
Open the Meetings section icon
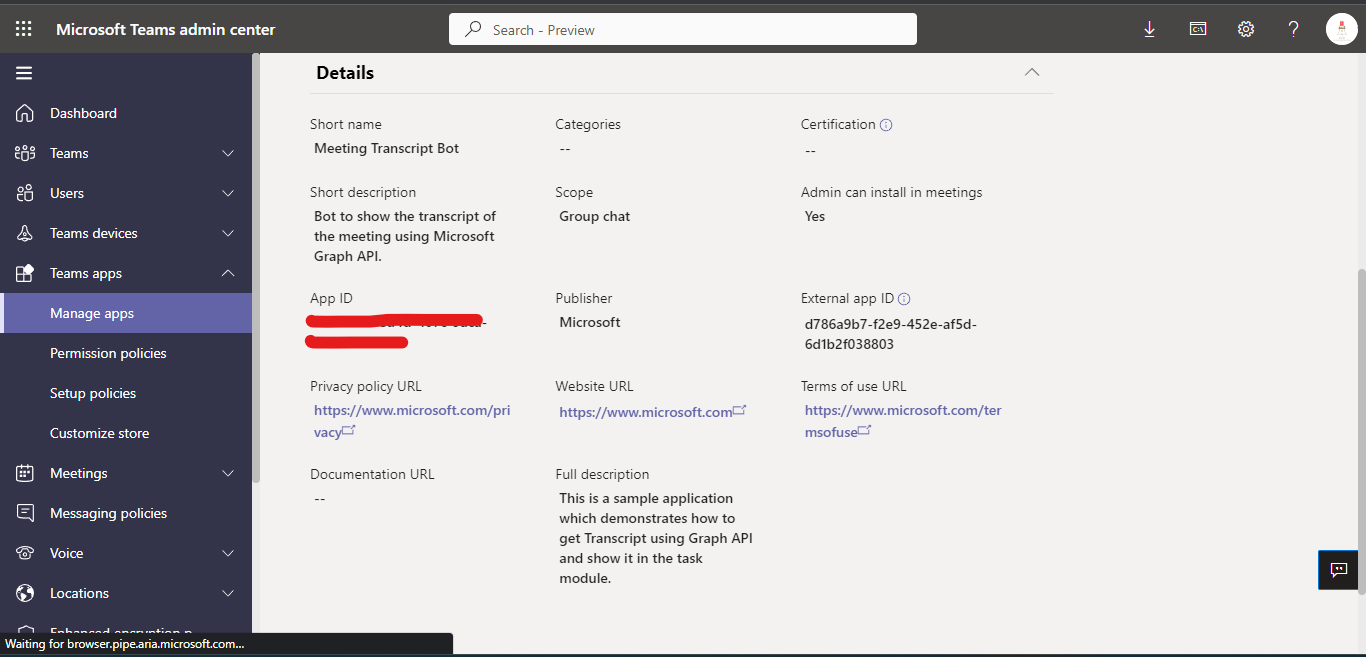(x=22, y=472)
